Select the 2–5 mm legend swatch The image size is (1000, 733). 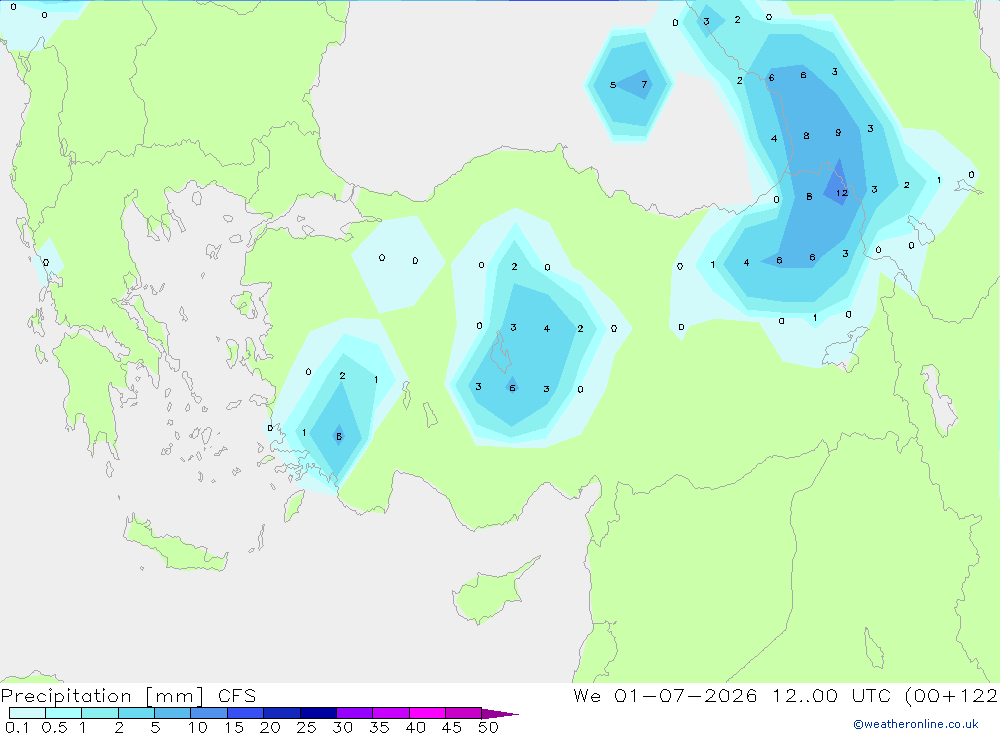(x=136, y=713)
